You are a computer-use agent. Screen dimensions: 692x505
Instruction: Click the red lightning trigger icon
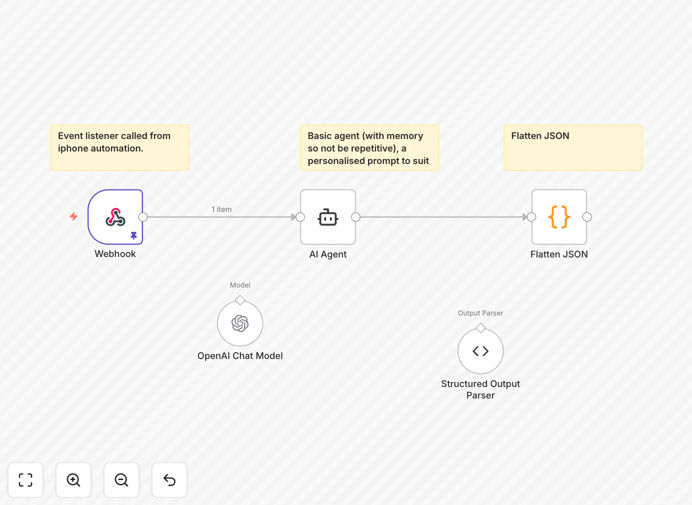pos(74,216)
